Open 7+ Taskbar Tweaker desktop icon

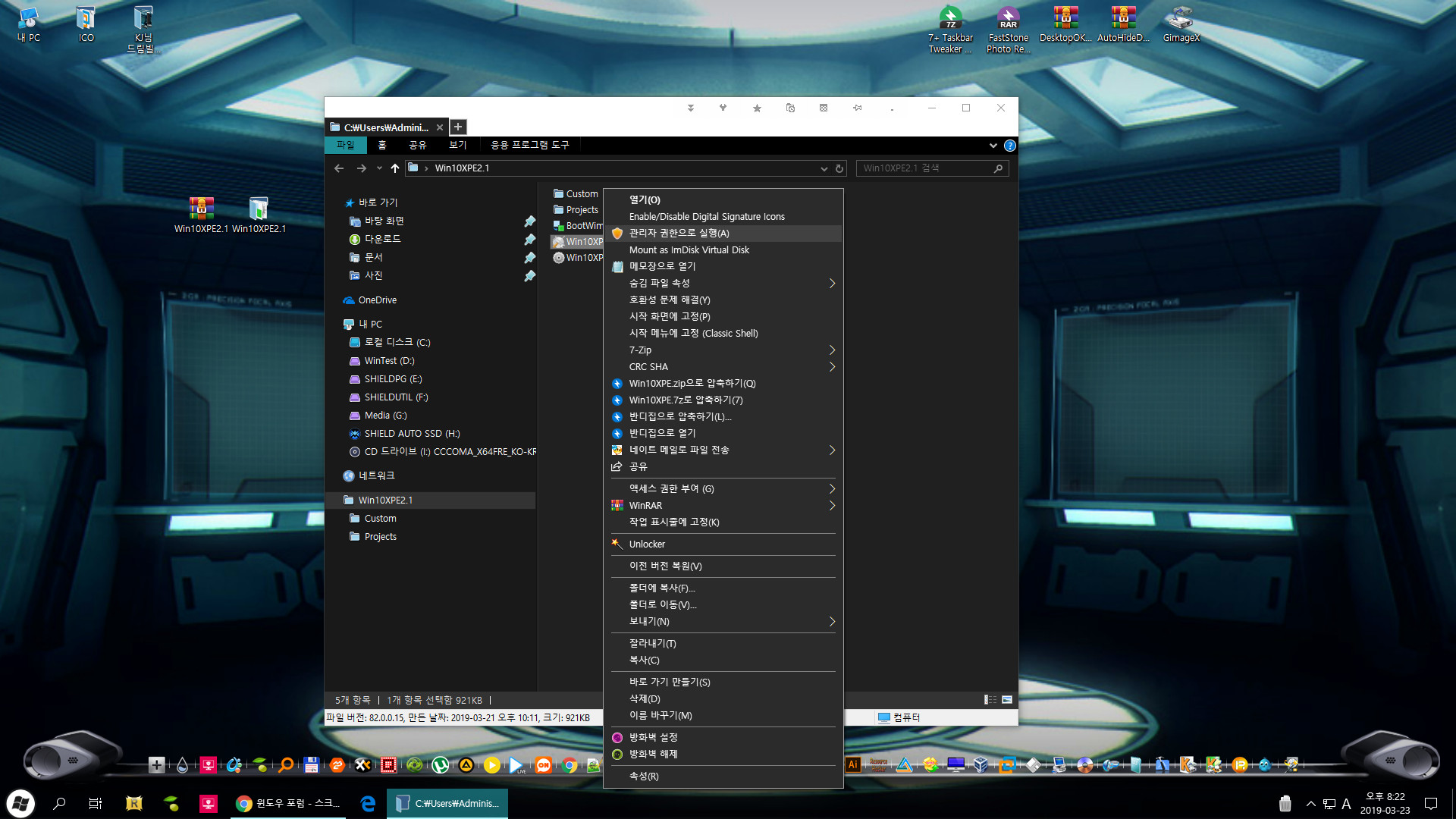(950, 30)
